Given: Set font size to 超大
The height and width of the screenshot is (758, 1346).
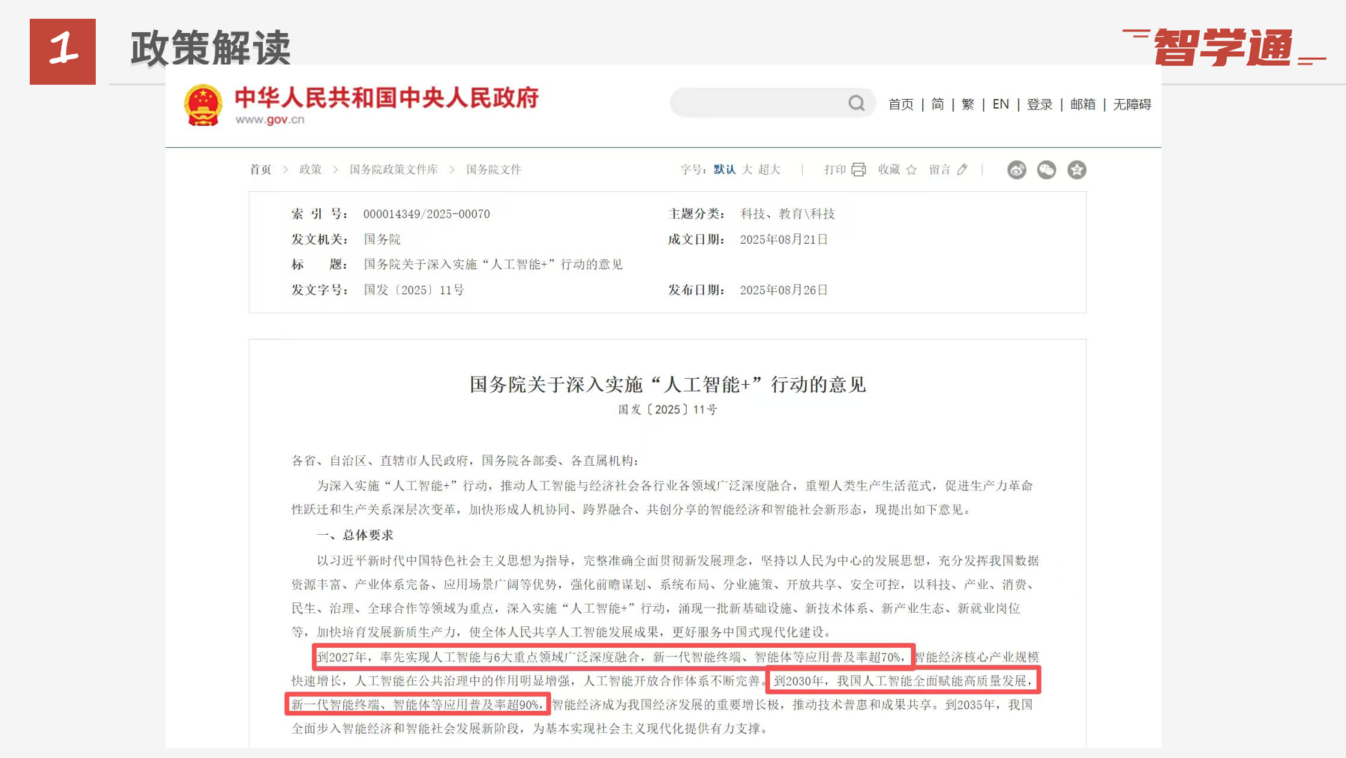Looking at the screenshot, I should (769, 170).
